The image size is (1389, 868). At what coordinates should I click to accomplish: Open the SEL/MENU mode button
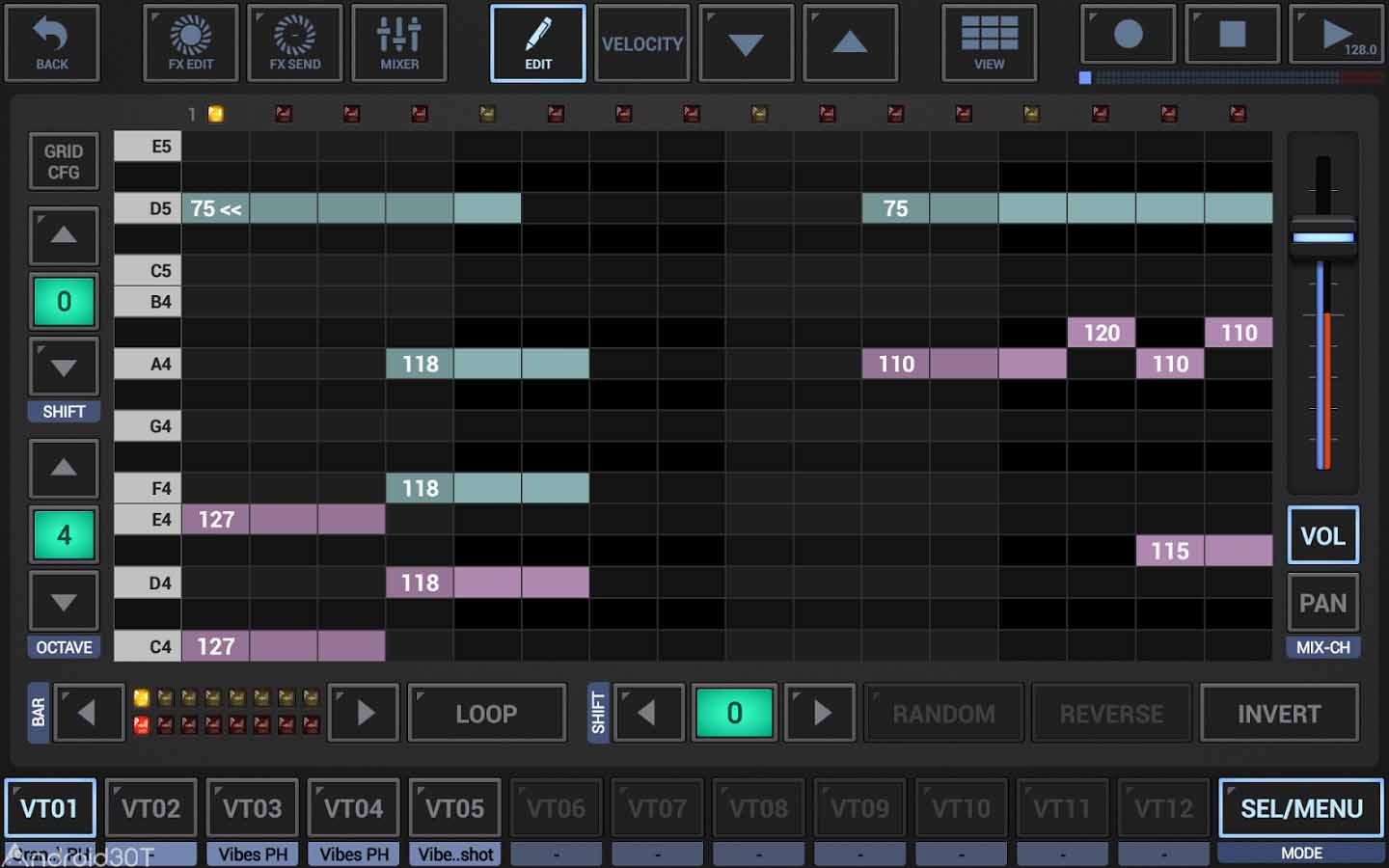click(1301, 808)
